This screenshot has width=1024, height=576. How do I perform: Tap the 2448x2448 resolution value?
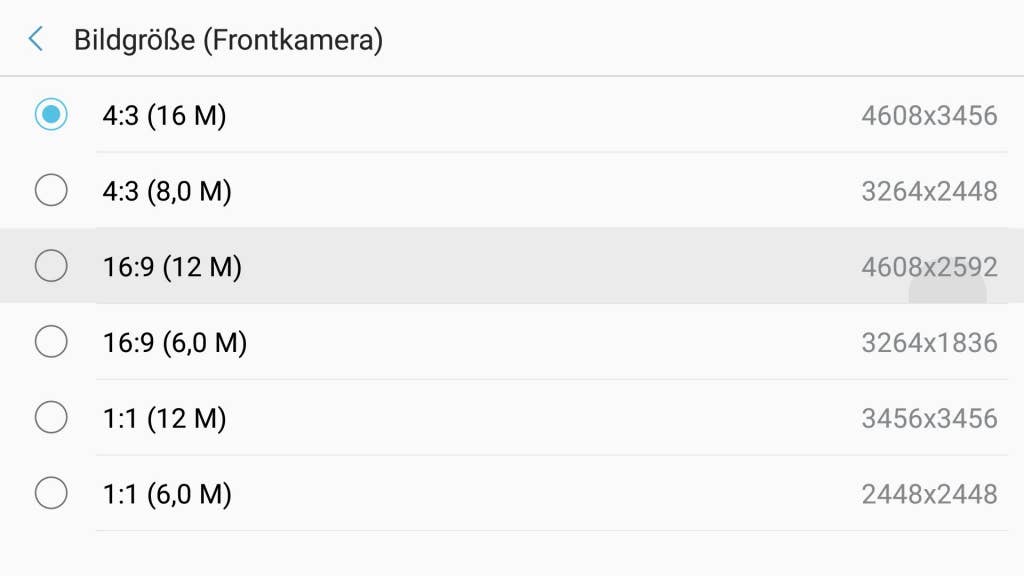pyautogui.click(x=929, y=494)
